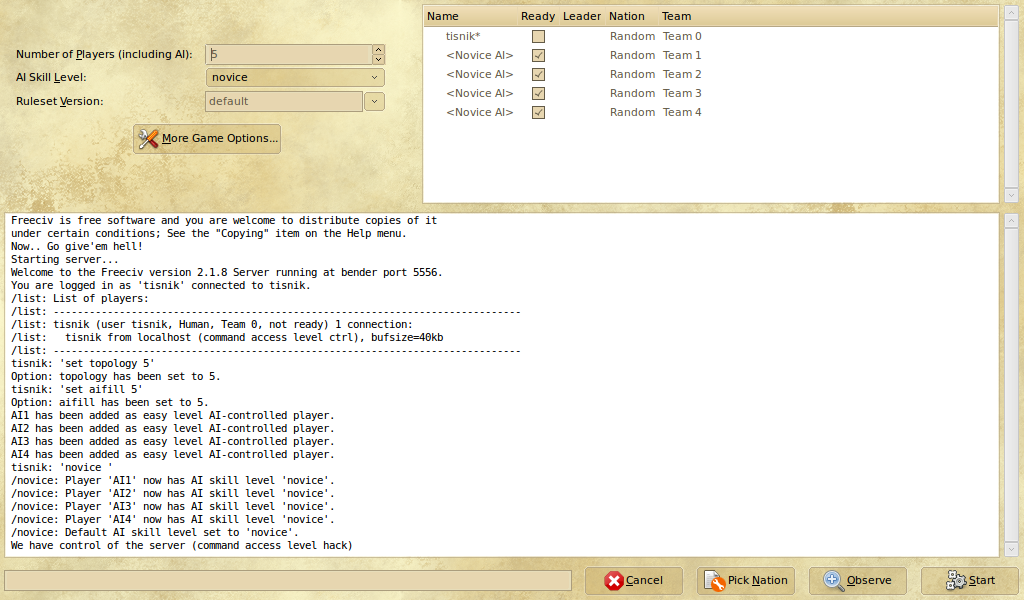This screenshot has height=600, width=1024.
Task: Click the Random nation cell for tisnik
Action: [632, 37]
